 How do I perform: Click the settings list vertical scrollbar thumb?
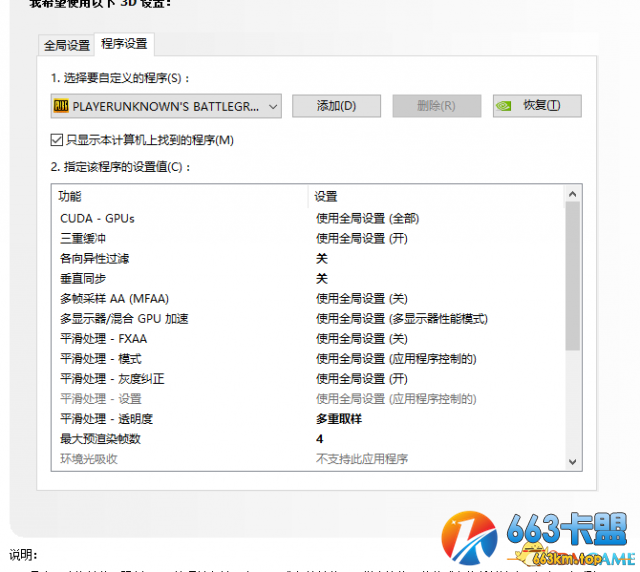573,276
